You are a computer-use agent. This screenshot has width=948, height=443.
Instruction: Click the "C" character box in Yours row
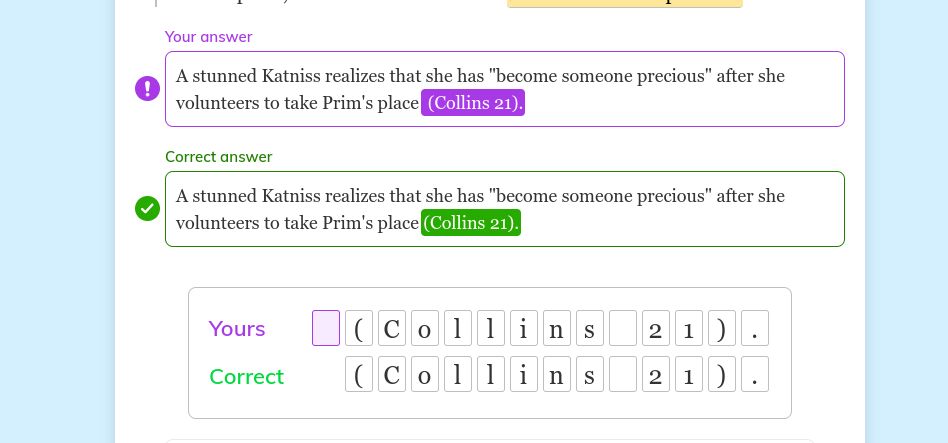pos(392,328)
